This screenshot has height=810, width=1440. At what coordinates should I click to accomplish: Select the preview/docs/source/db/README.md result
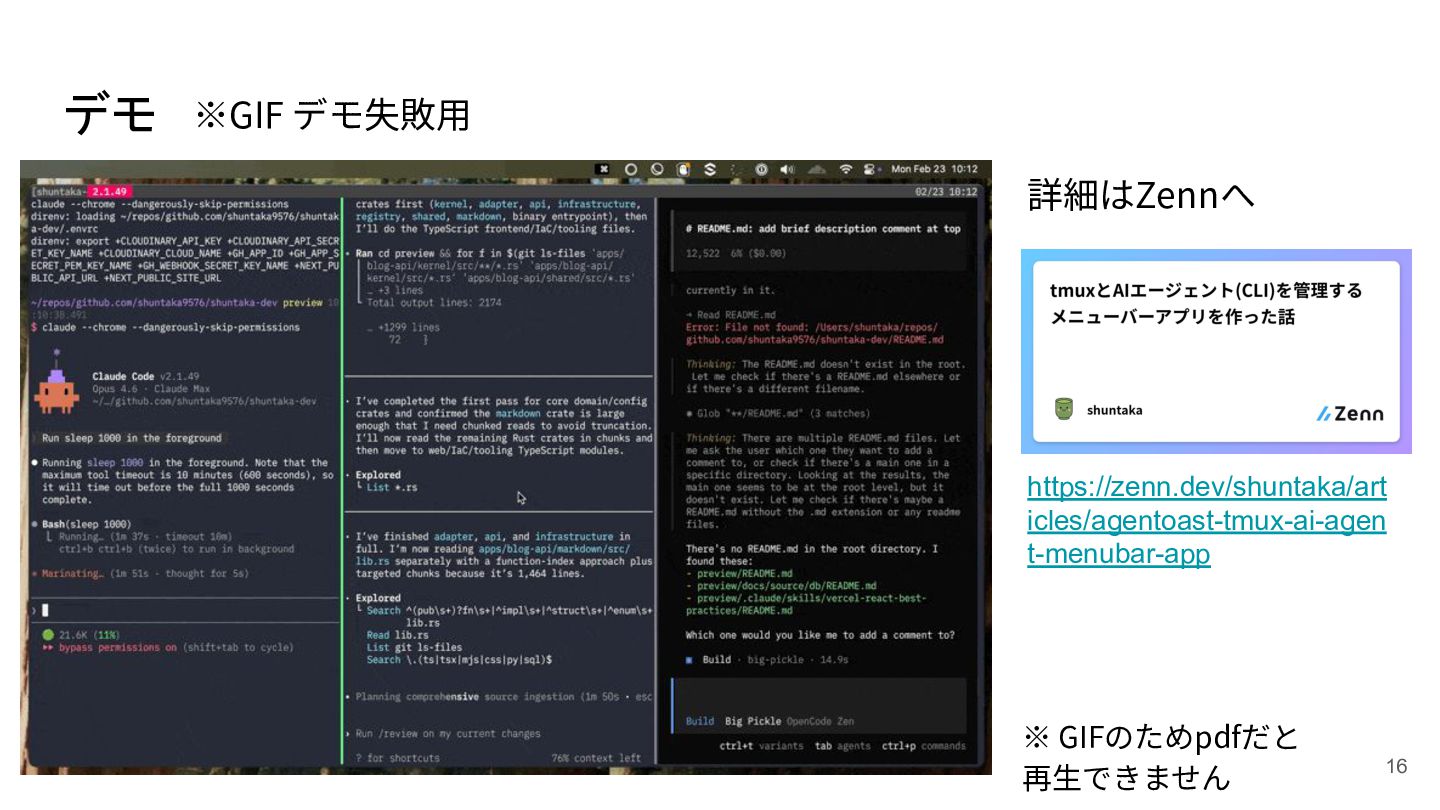pyautogui.click(x=781, y=585)
